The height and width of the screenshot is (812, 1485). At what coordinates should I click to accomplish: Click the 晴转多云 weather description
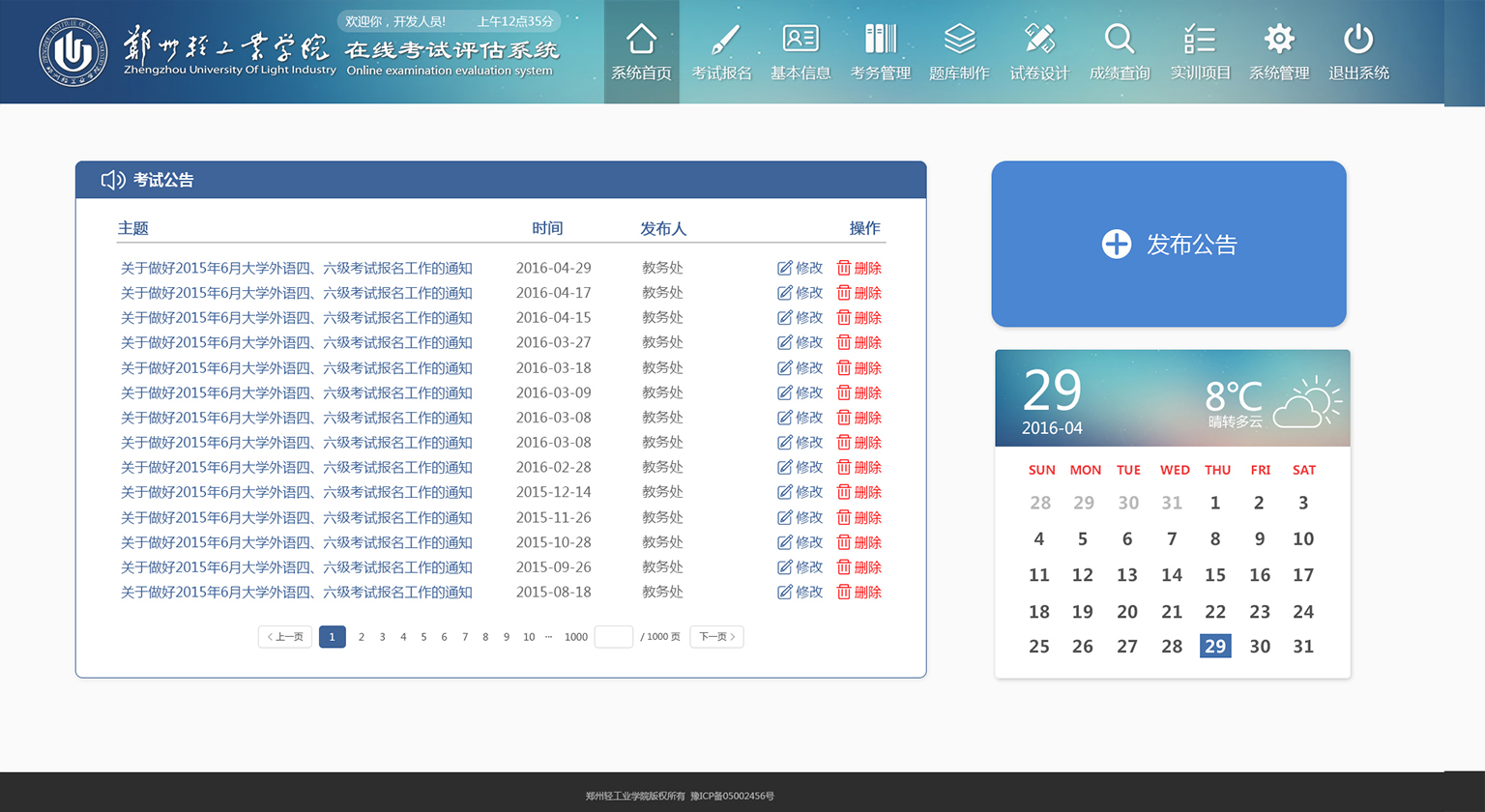click(x=1236, y=421)
